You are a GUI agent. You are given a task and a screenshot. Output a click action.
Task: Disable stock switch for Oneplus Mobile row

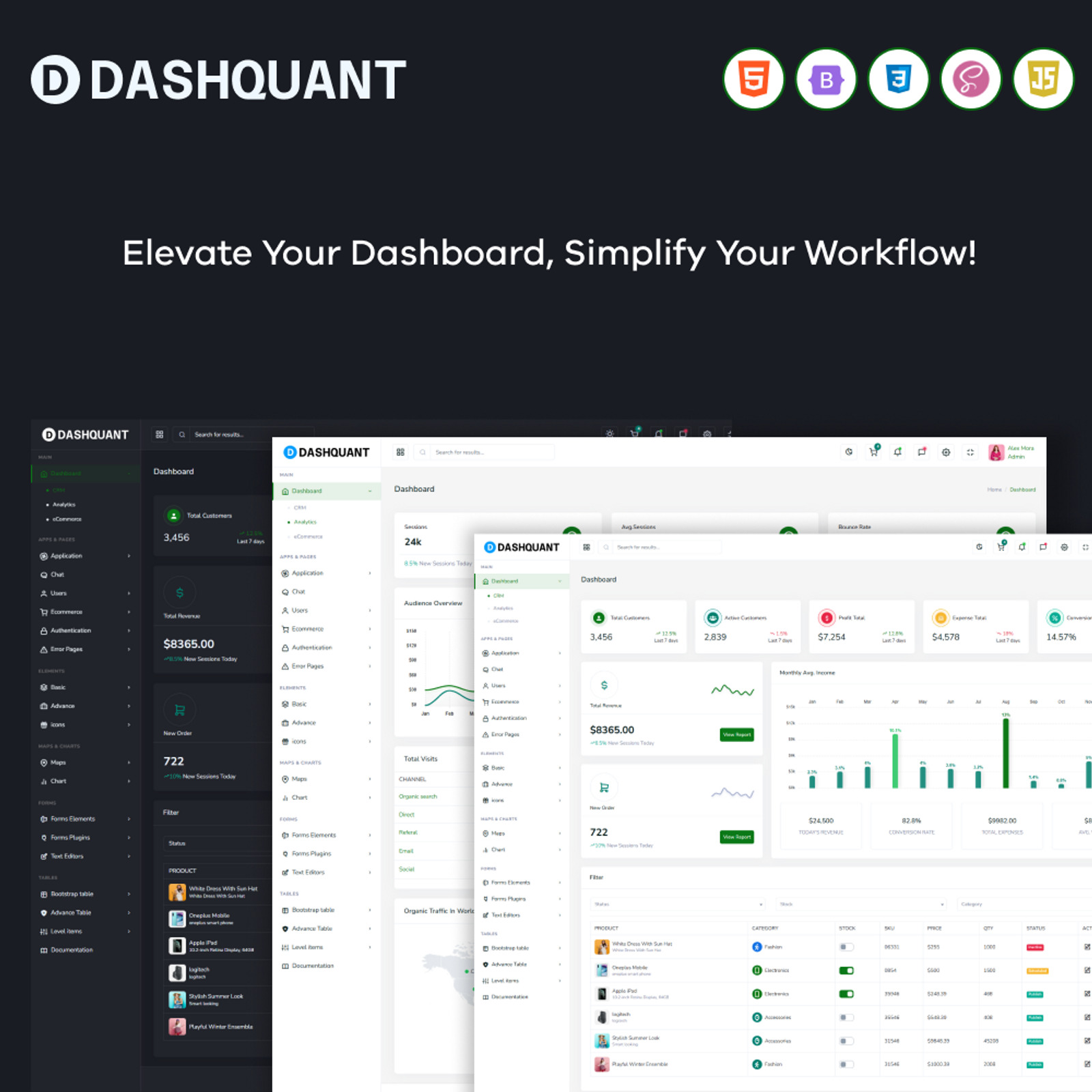(x=846, y=971)
